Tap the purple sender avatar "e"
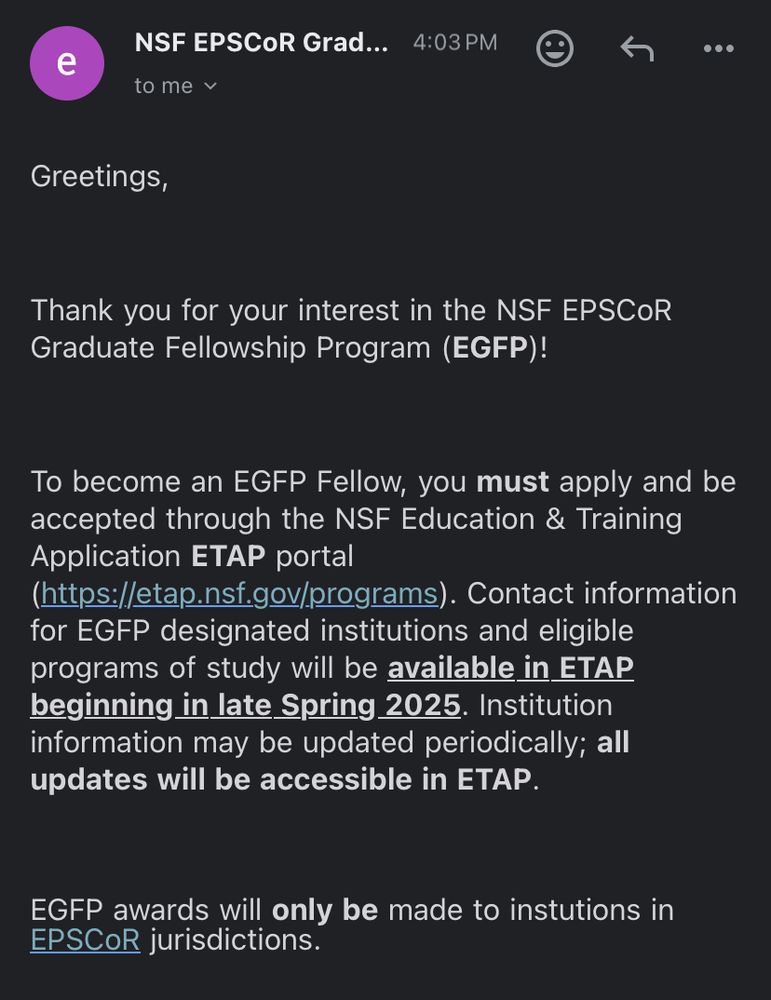The image size is (771, 1000). [67, 63]
